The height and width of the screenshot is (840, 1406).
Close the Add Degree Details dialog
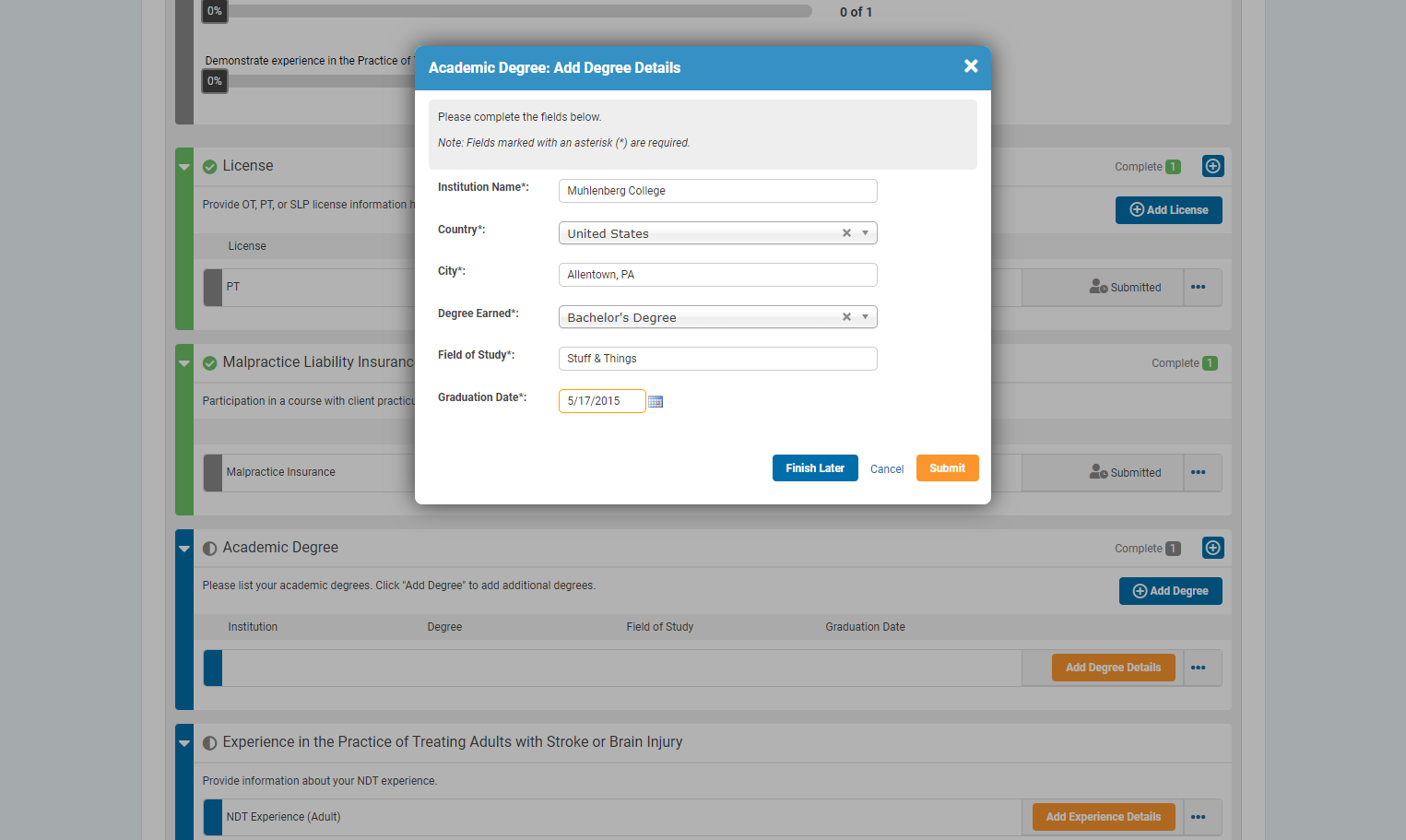click(971, 66)
